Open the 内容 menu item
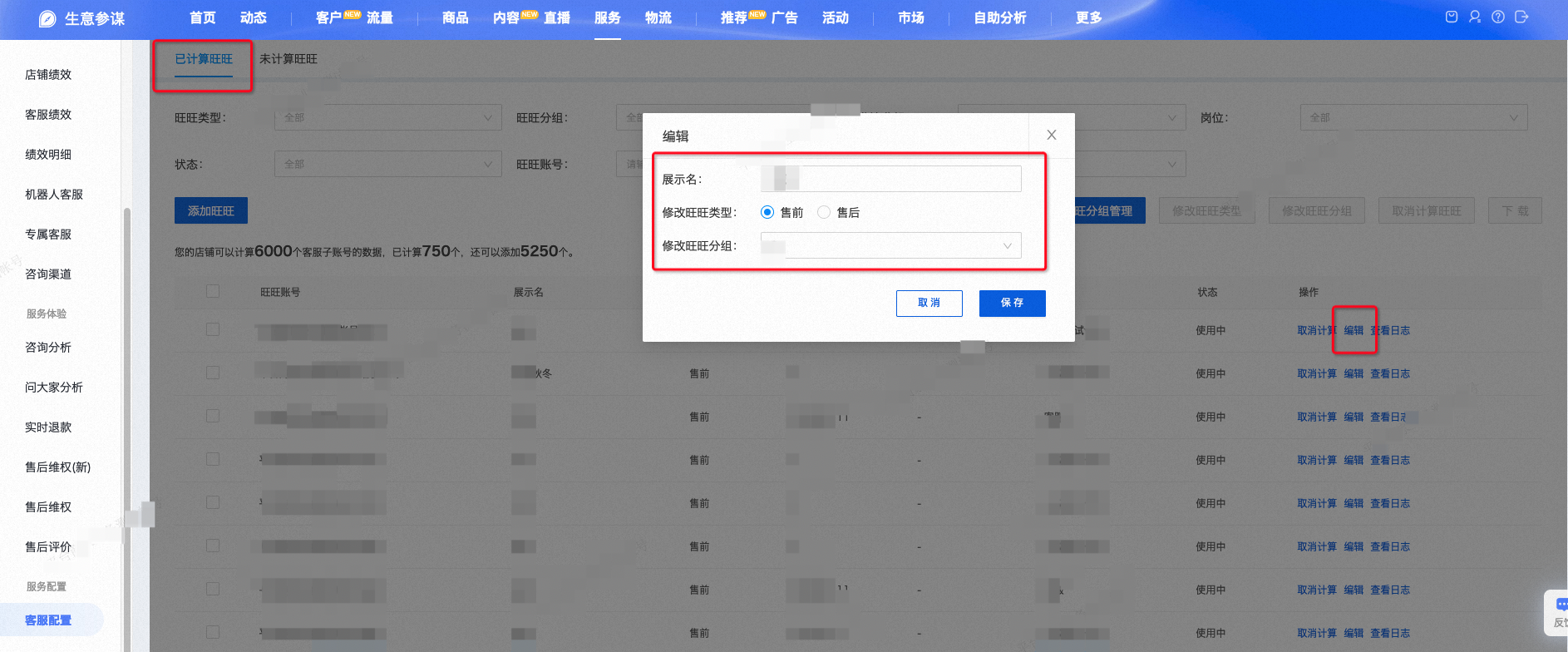The image size is (1568, 652). click(506, 17)
